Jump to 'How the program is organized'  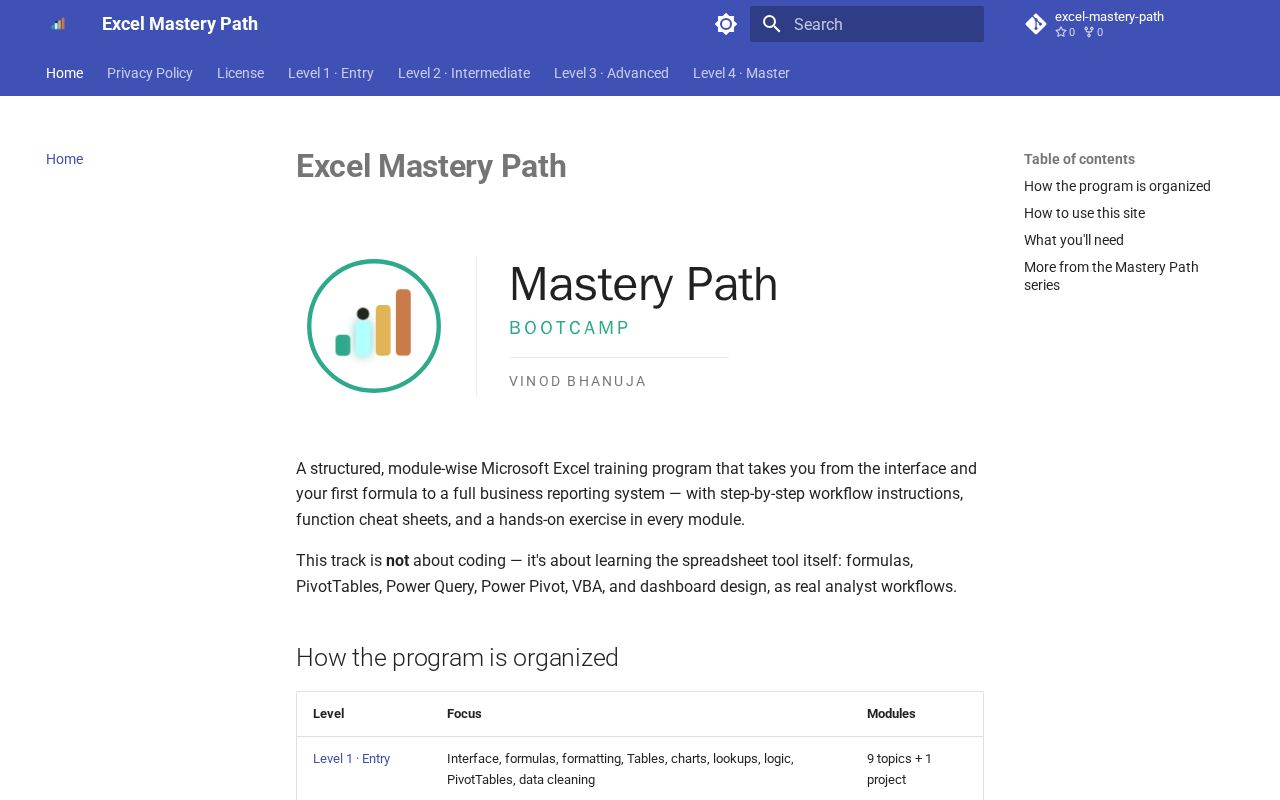click(x=1117, y=186)
